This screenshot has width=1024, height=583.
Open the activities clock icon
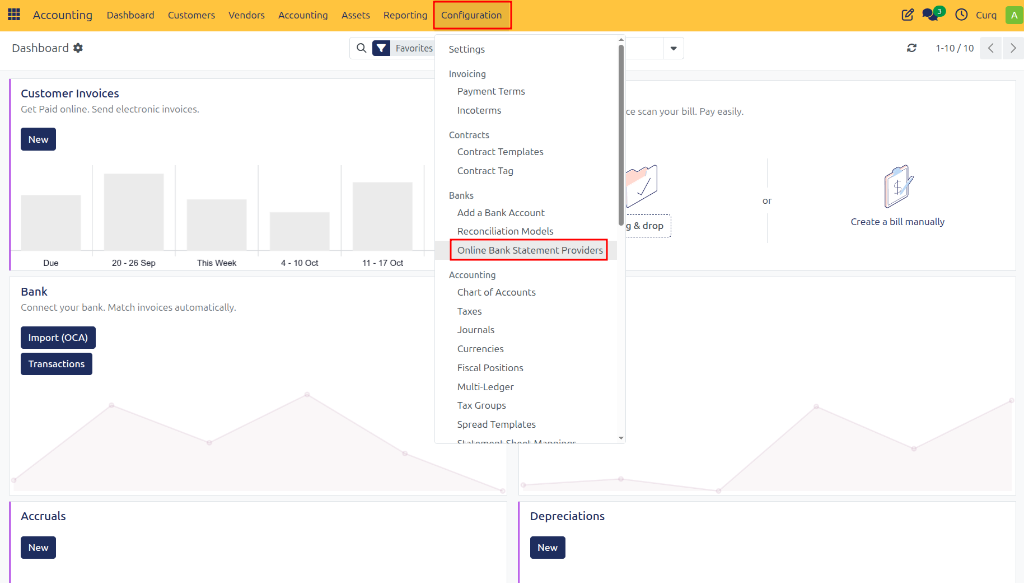(961, 14)
